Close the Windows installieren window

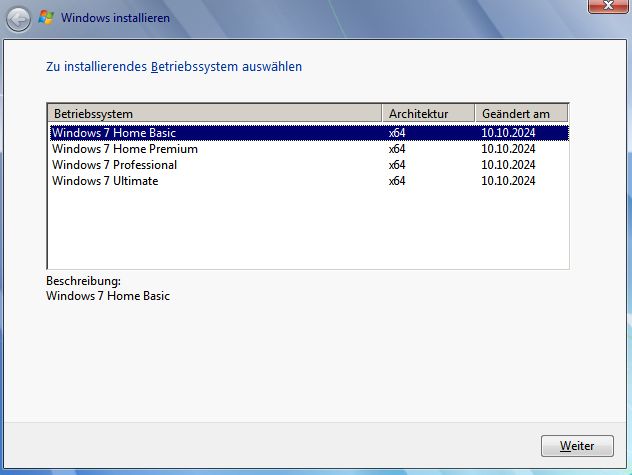[x=608, y=6]
